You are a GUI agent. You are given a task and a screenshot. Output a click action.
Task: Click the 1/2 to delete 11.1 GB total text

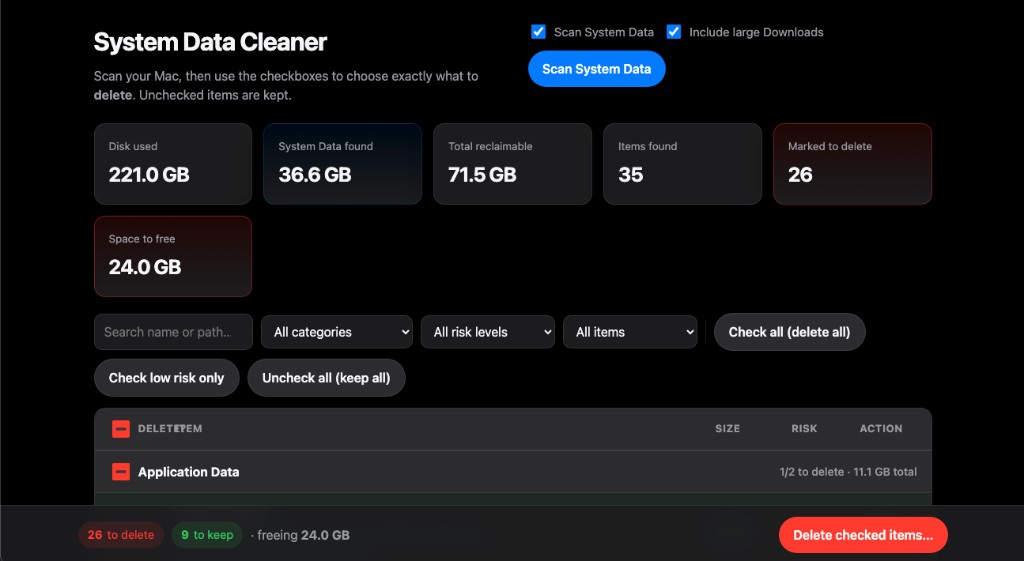pos(848,472)
